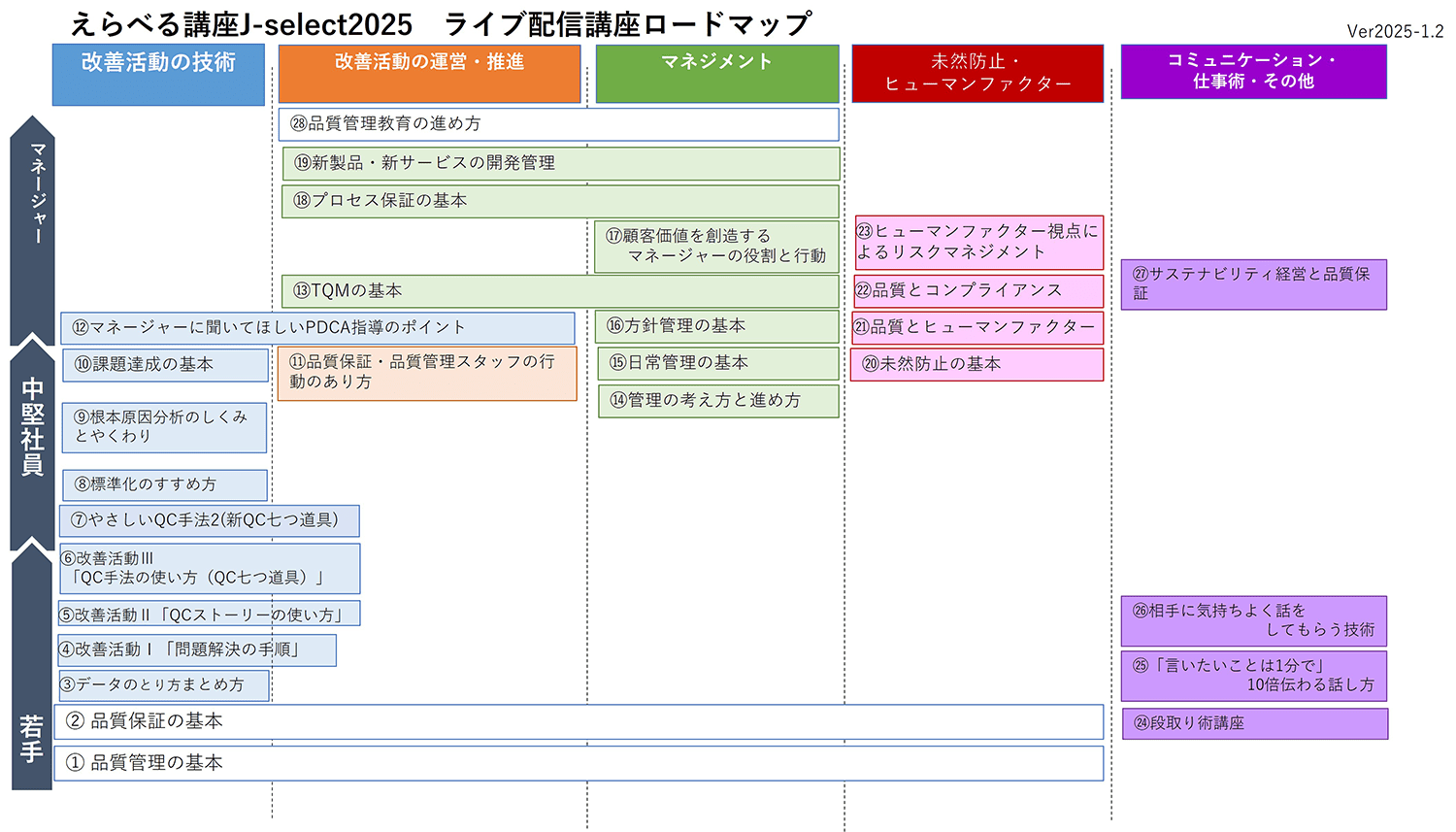
Task: Open course ㉗サステナビリティ経営と品質保証
Action: pos(1253,284)
